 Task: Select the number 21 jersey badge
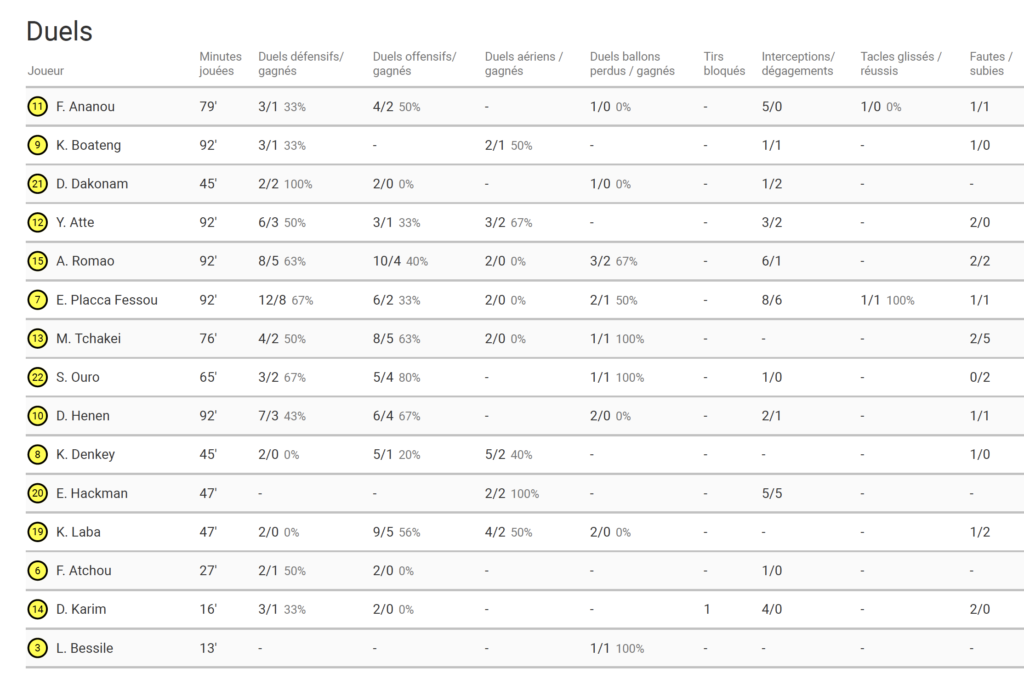point(37,184)
